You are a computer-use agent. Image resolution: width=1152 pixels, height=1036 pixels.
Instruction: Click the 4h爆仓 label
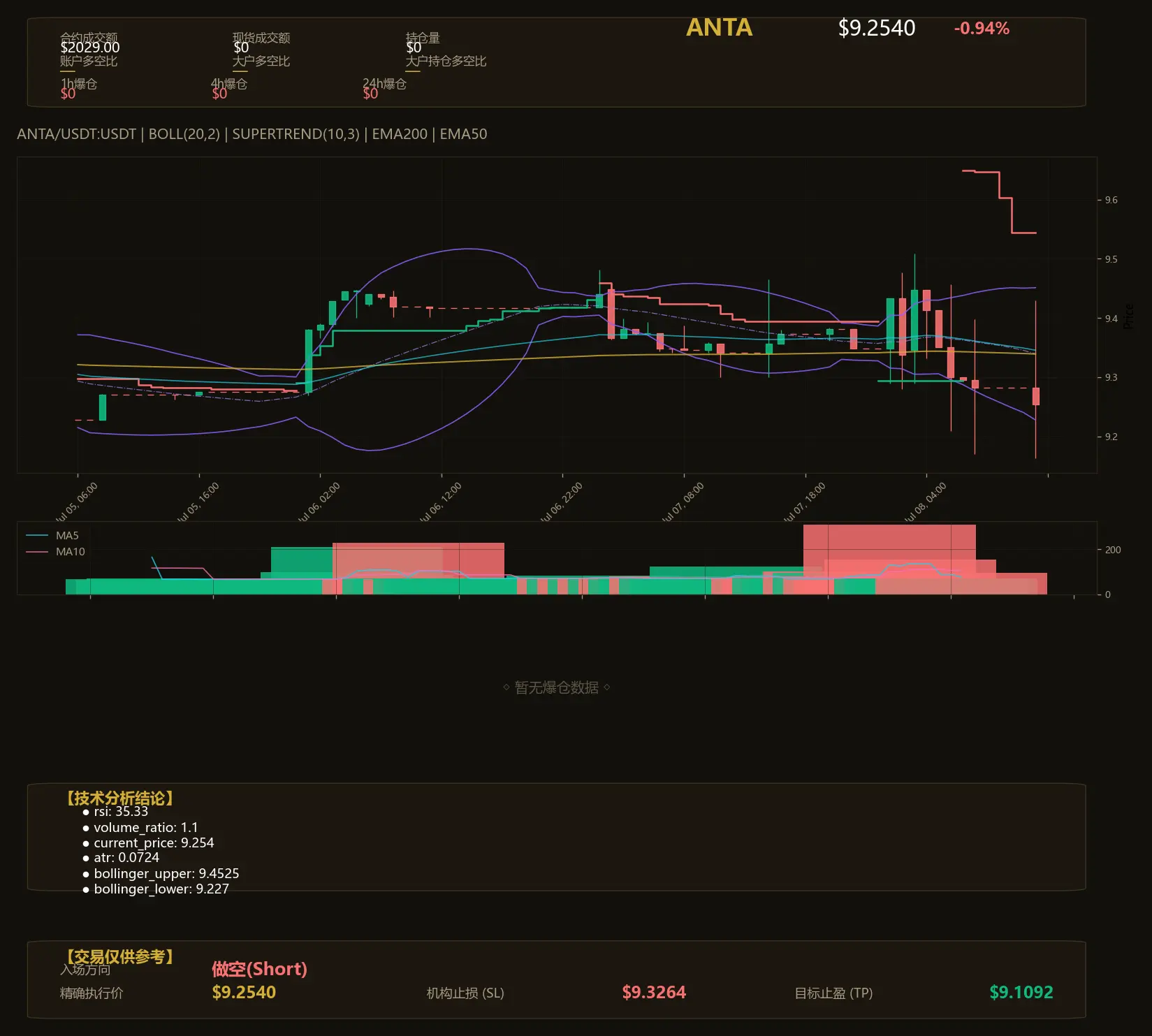229,84
